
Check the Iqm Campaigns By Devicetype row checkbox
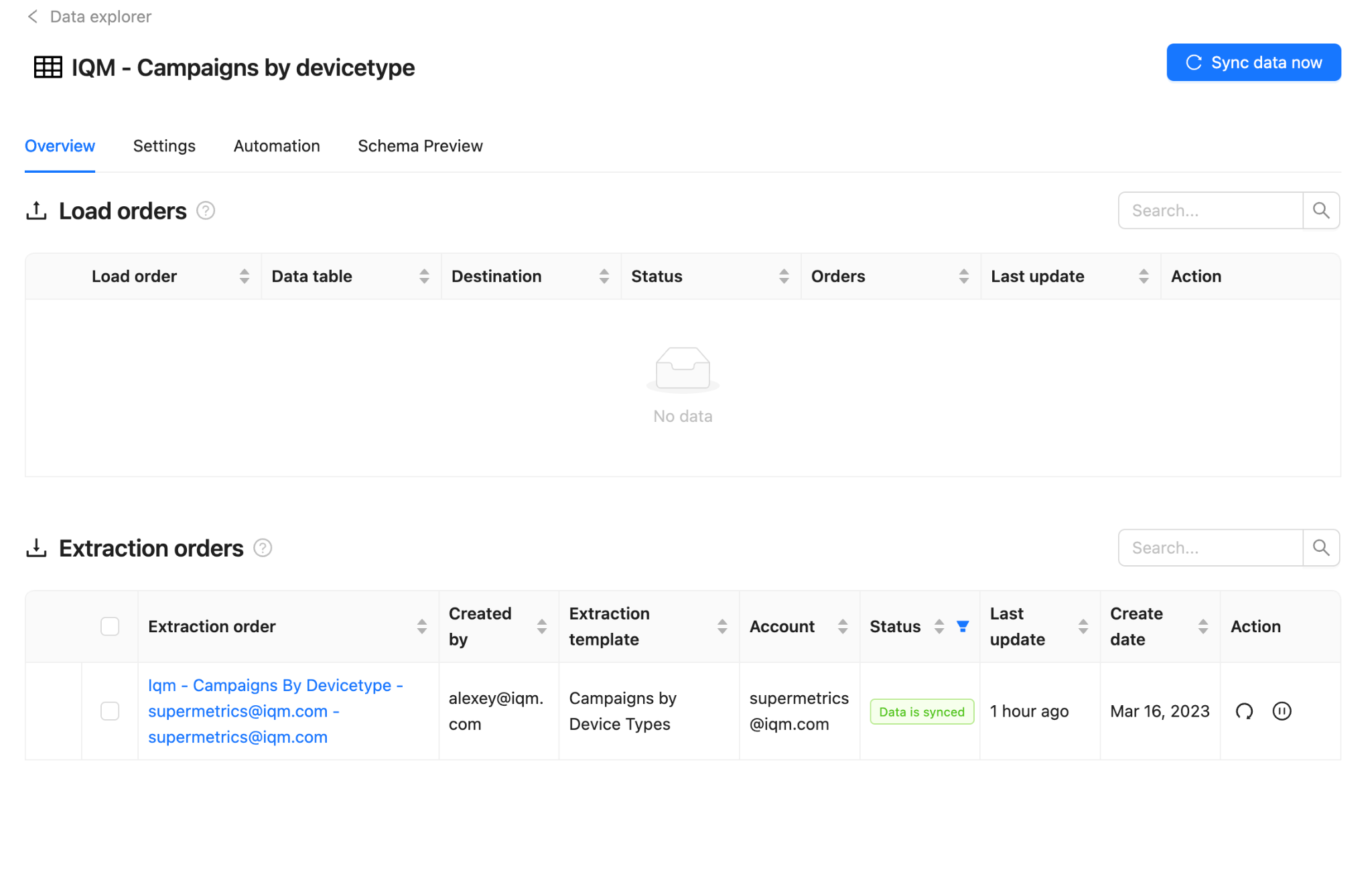pos(110,711)
